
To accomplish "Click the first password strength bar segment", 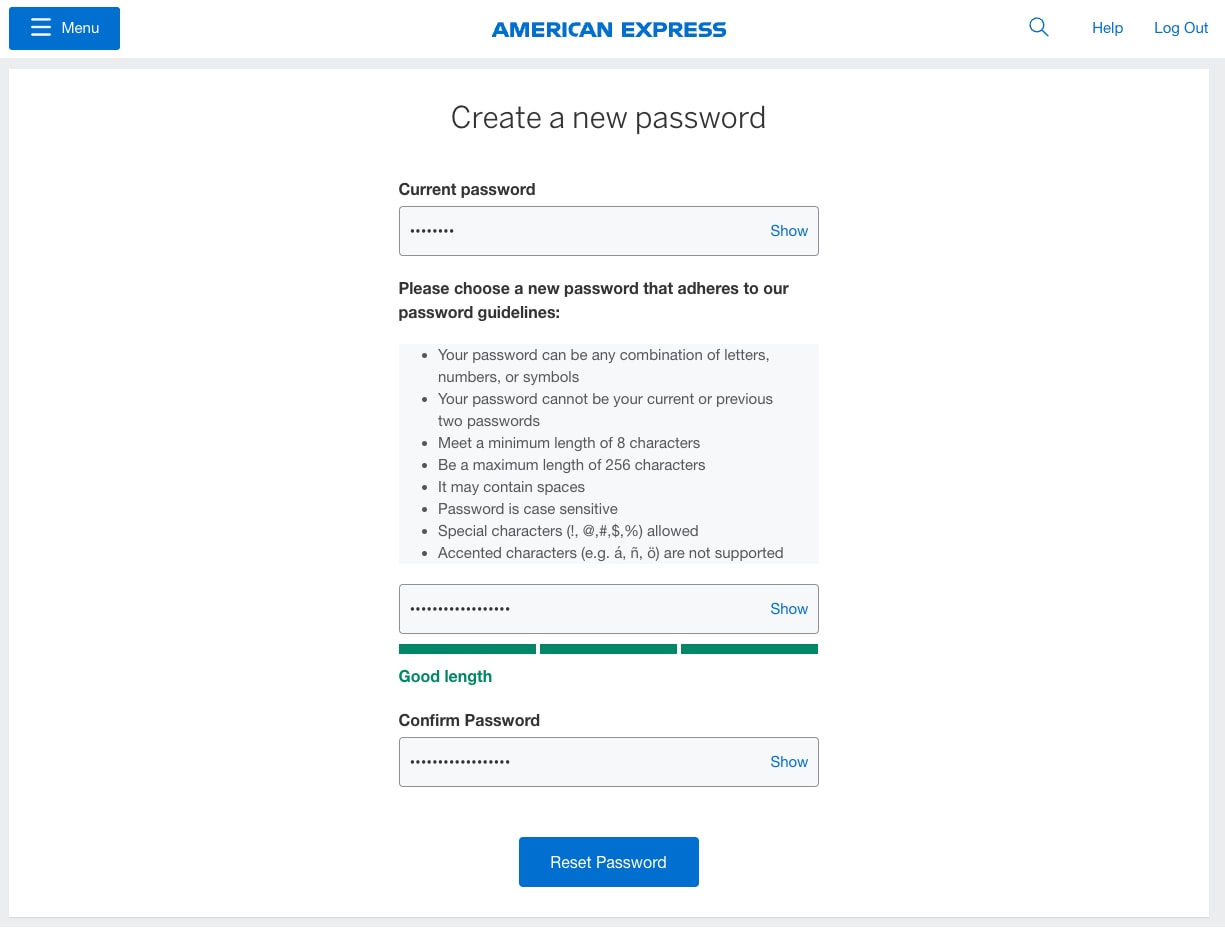I will pyautogui.click(x=467, y=648).
